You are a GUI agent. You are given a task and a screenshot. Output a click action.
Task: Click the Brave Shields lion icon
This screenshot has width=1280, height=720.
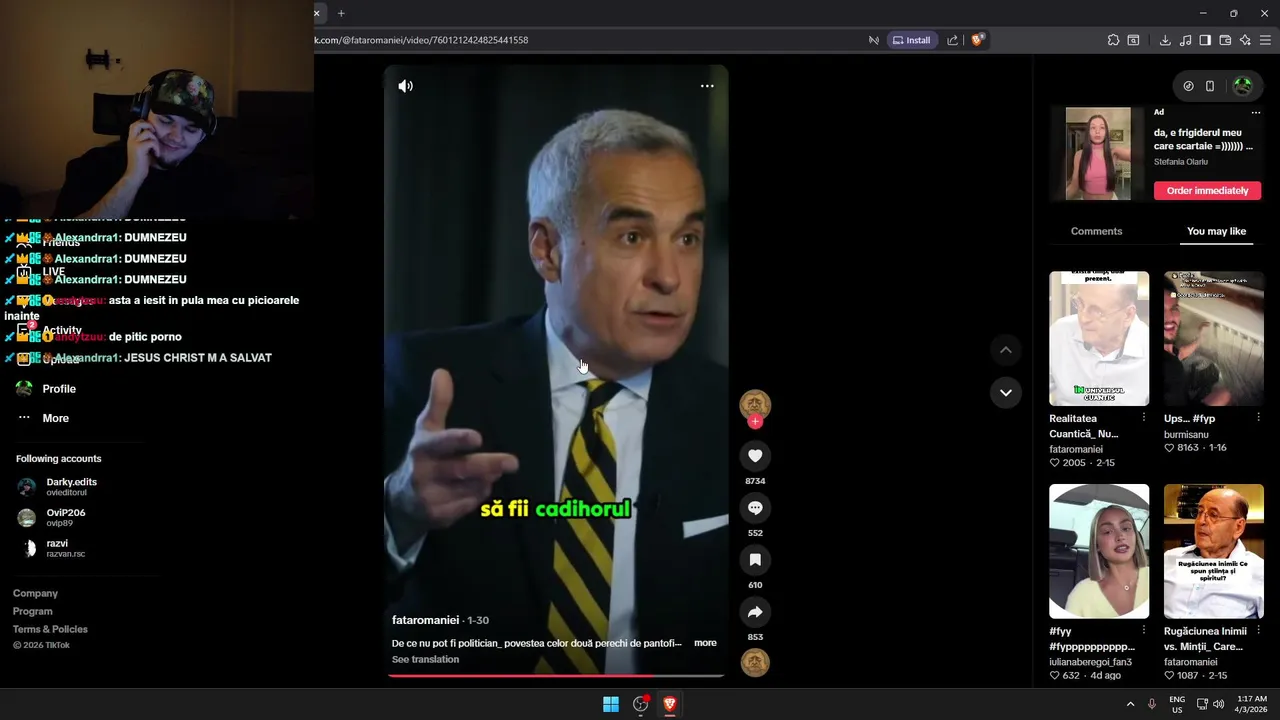[x=977, y=40]
